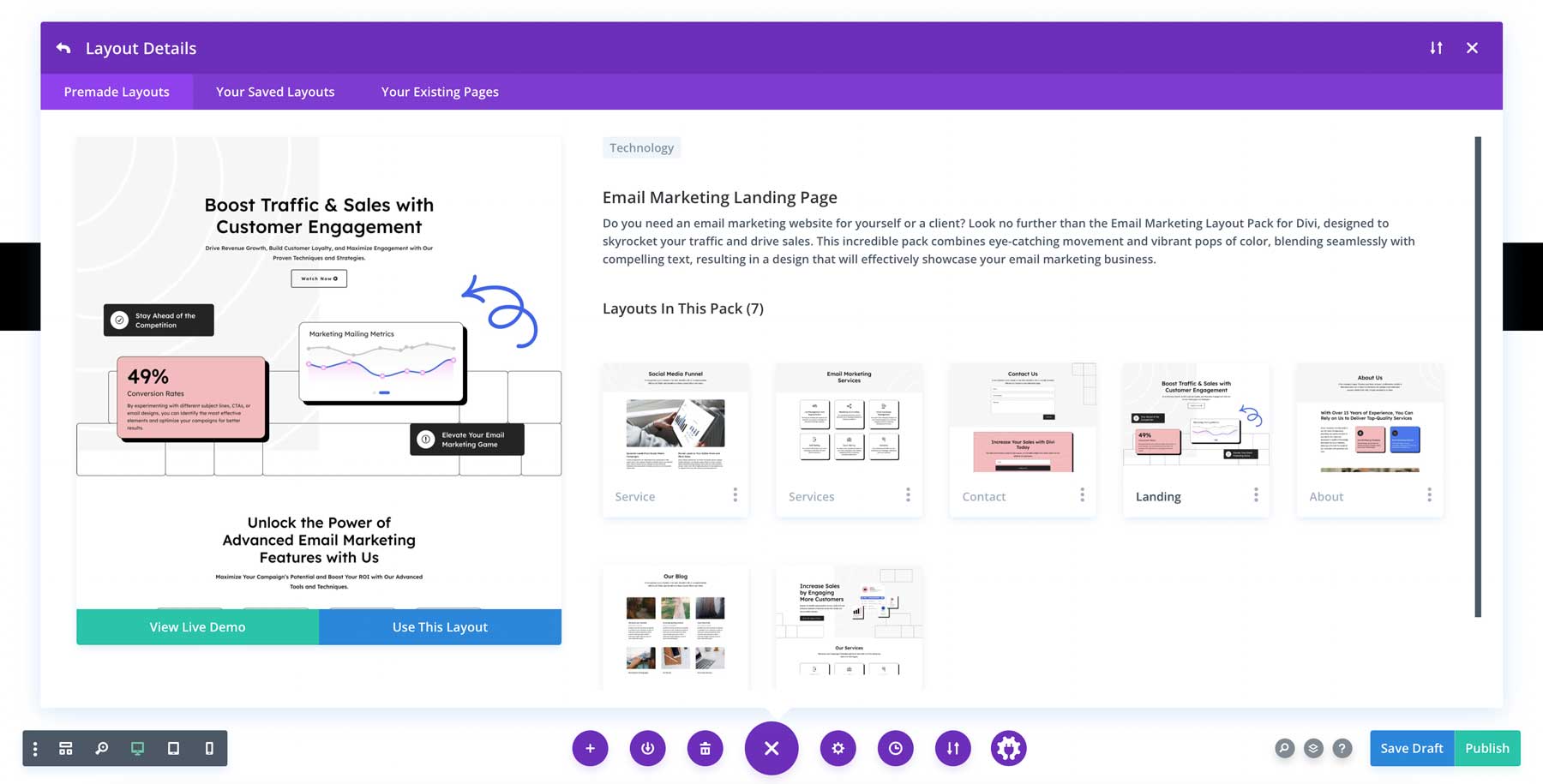Click the View Live Demo button
Screen dimensions: 1543x784
coord(196,626)
